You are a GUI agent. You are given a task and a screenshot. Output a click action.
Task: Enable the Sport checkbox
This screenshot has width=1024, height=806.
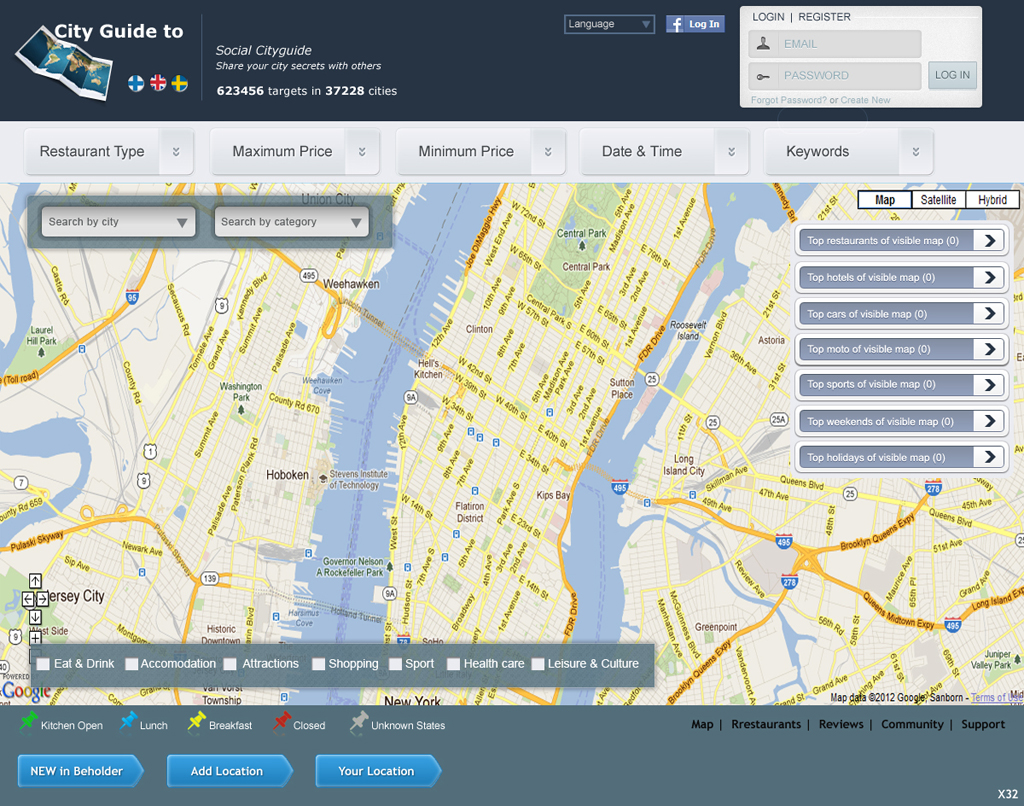395,664
